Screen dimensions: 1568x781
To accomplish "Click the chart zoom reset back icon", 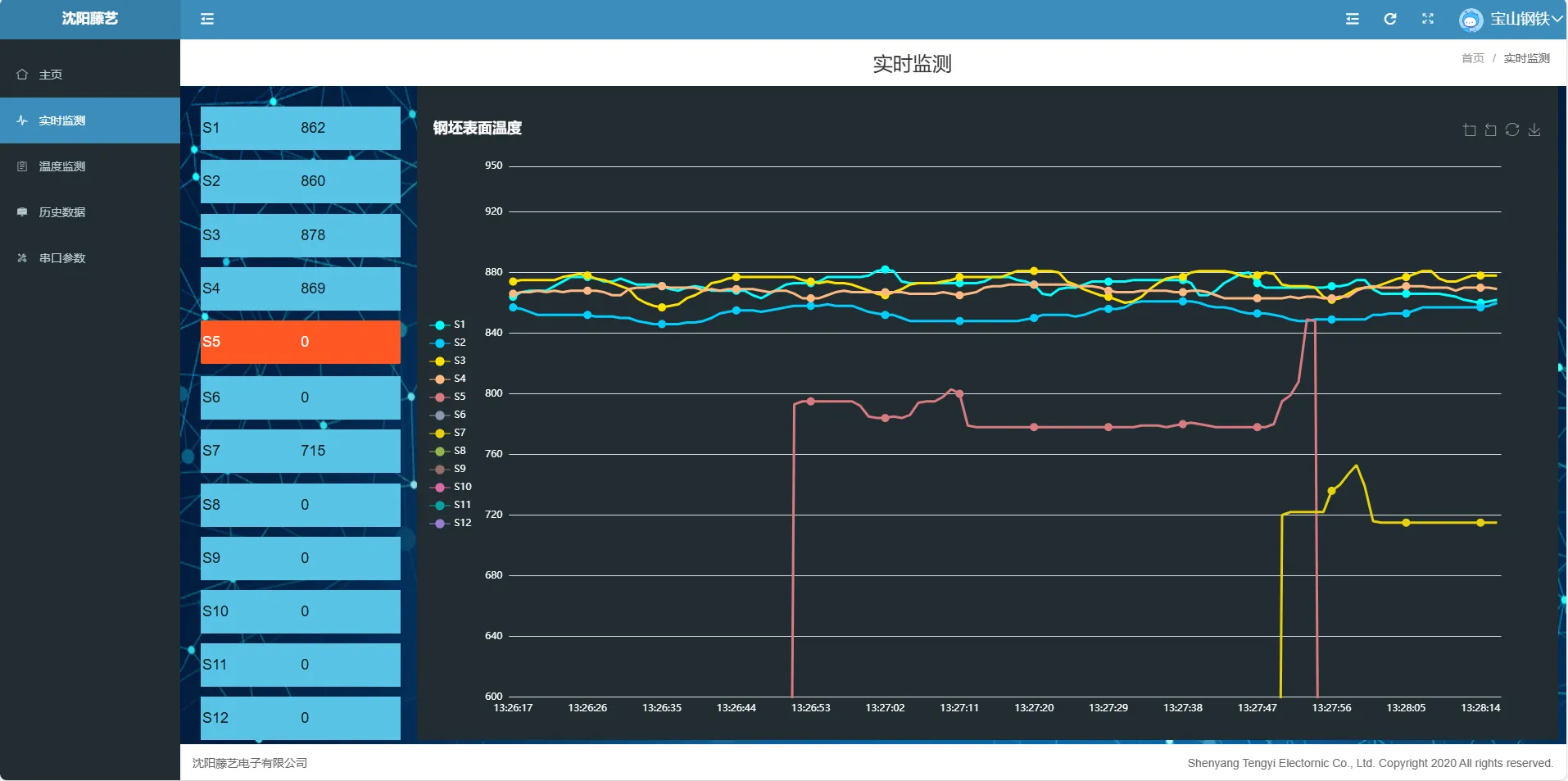I will 1491,129.
